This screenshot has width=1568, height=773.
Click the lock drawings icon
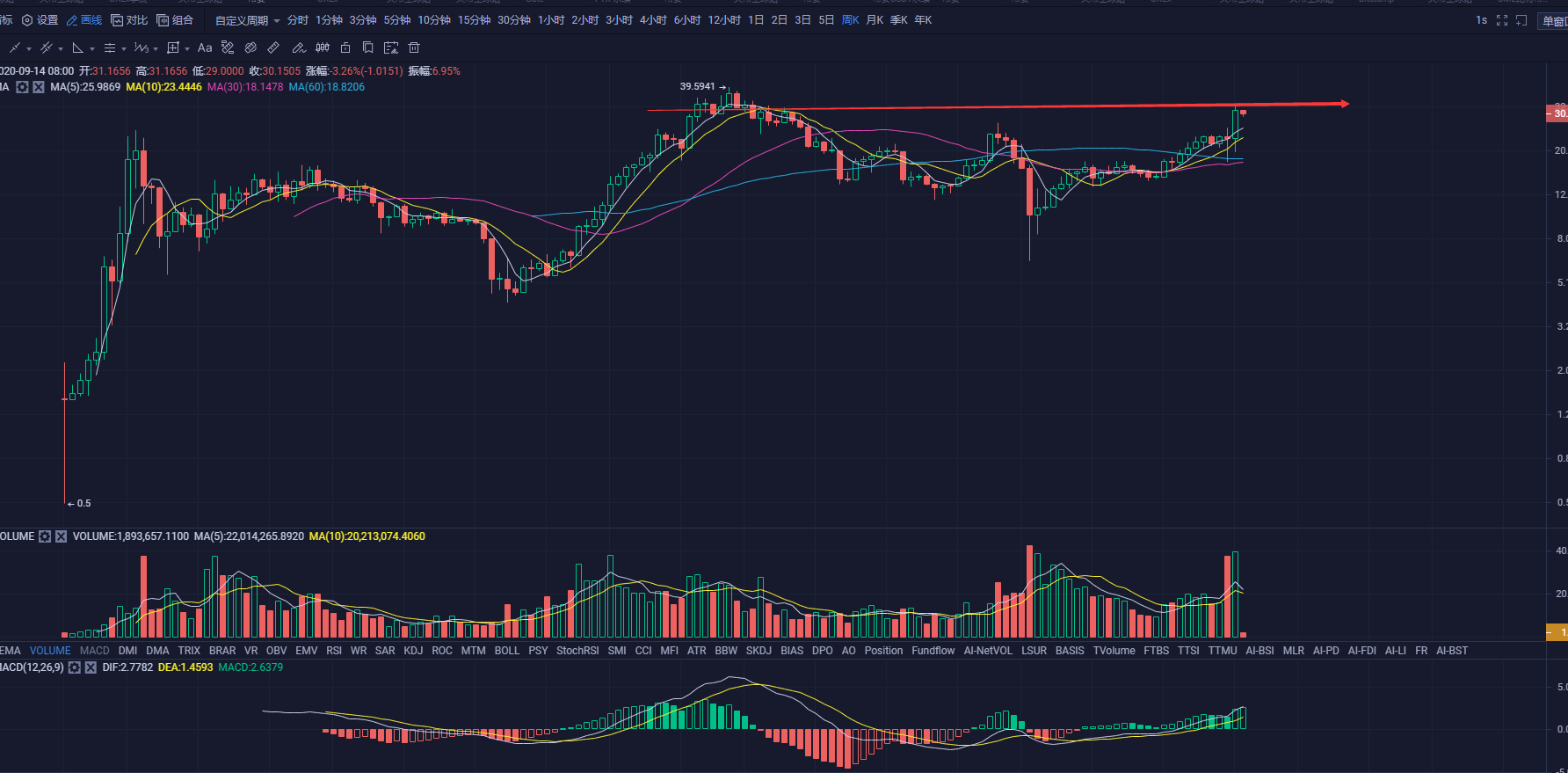[345, 47]
